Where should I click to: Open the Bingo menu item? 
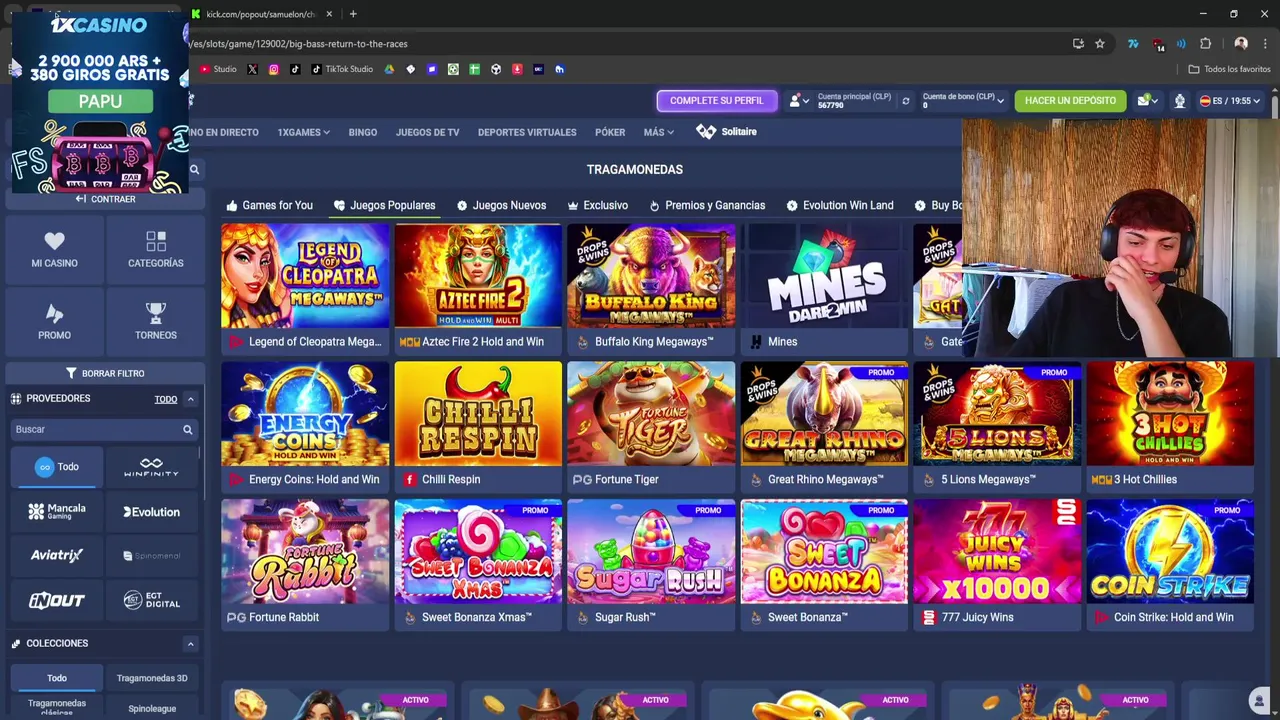[x=362, y=132]
